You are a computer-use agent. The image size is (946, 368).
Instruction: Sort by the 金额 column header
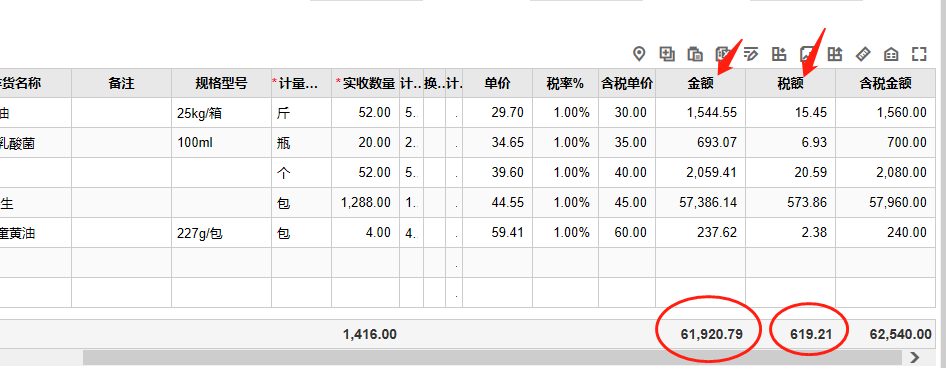(700, 83)
